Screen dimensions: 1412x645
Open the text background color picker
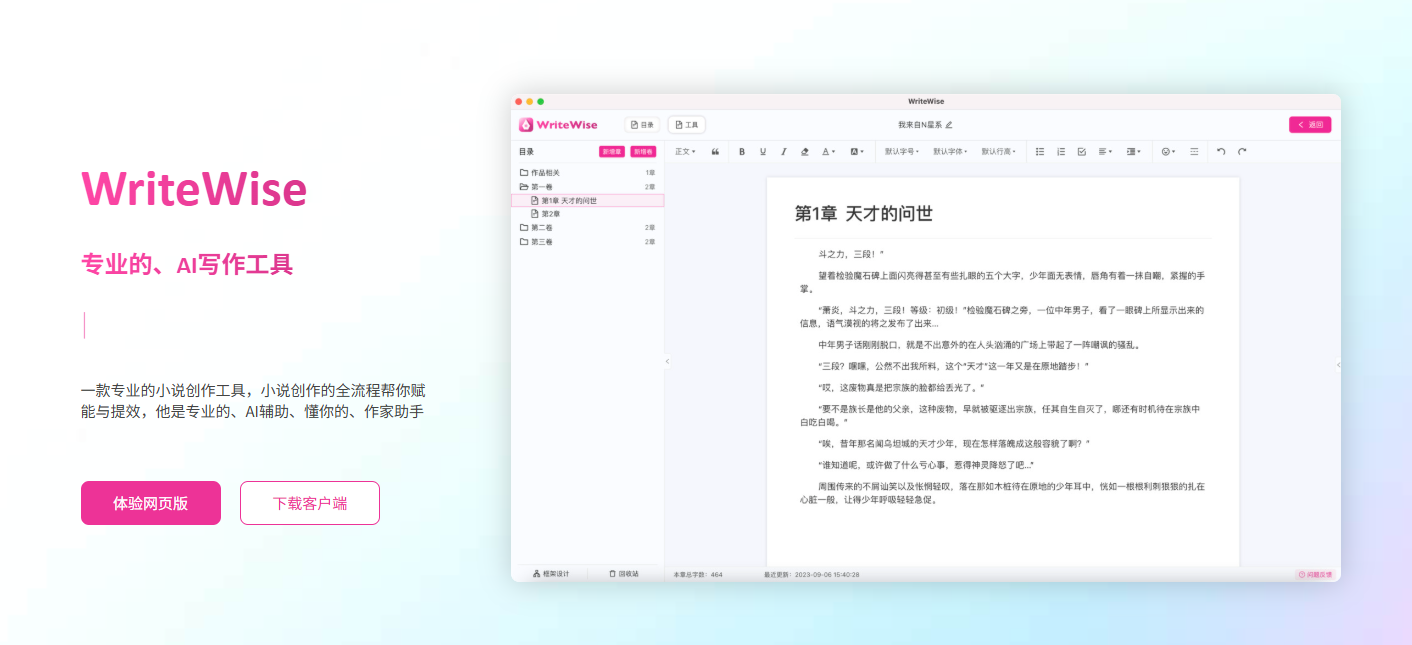coord(857,152)
